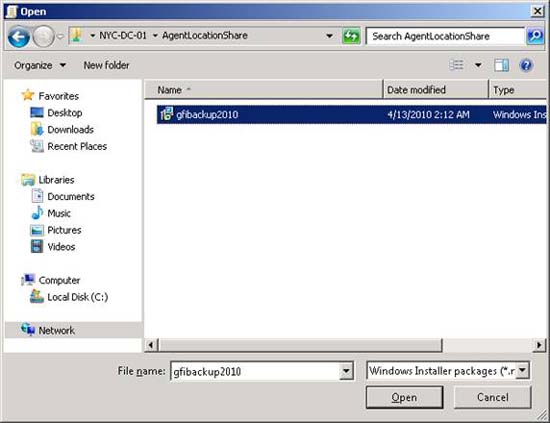550x423 pixels.
Task: Click the Music note icon
Action: click(x=37, y=213)
